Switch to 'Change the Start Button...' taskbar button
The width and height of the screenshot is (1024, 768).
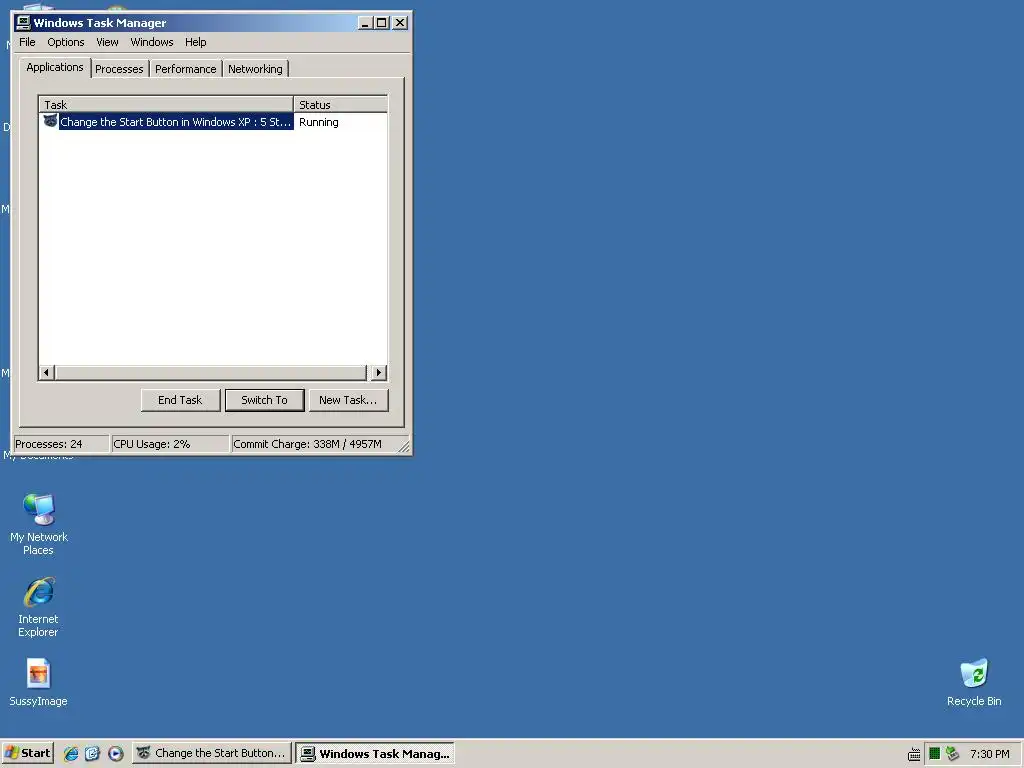tap(212, 753)
